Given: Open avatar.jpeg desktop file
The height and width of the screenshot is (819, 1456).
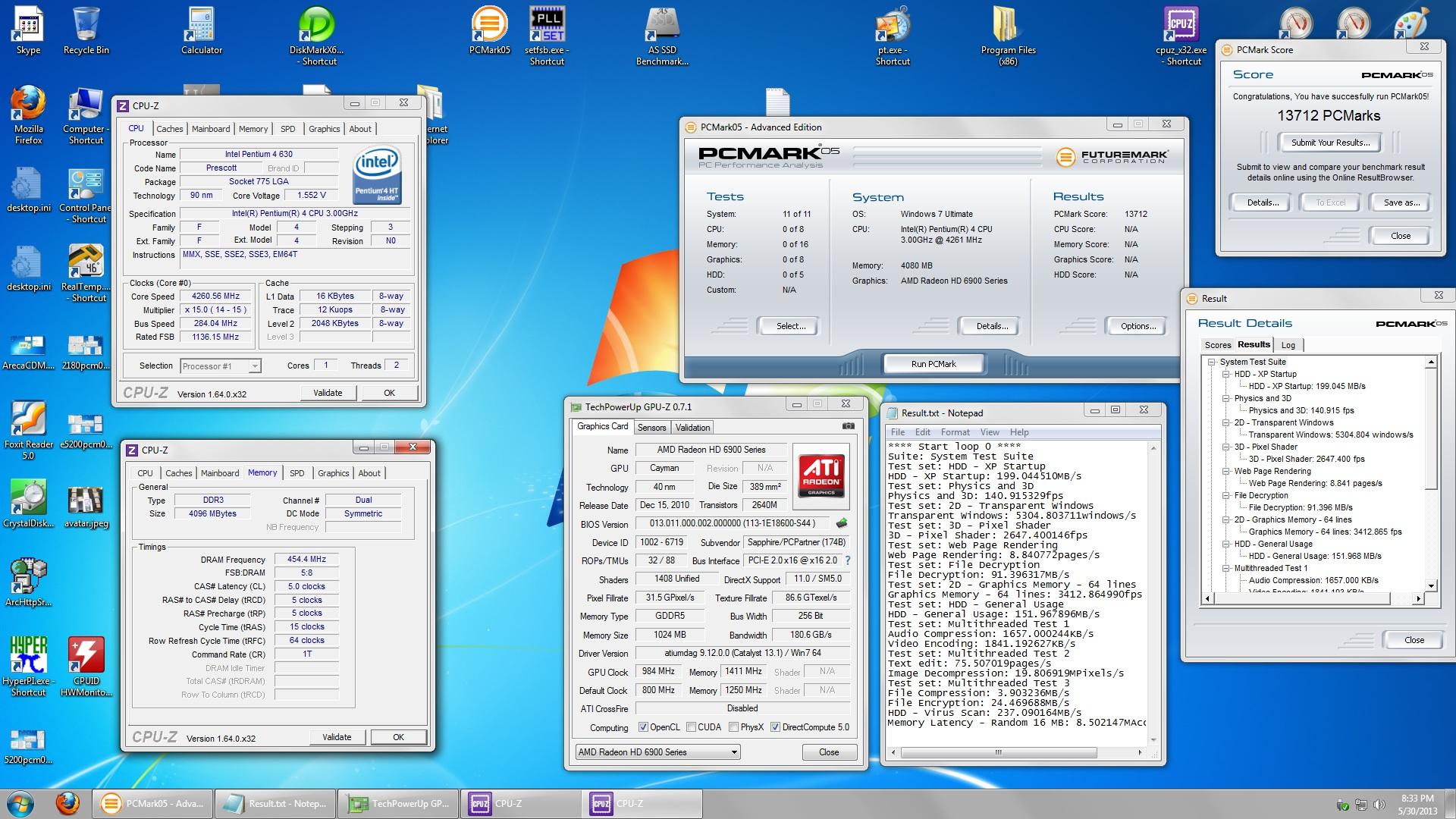Looking at the screenshot, I should click(86, 504).
